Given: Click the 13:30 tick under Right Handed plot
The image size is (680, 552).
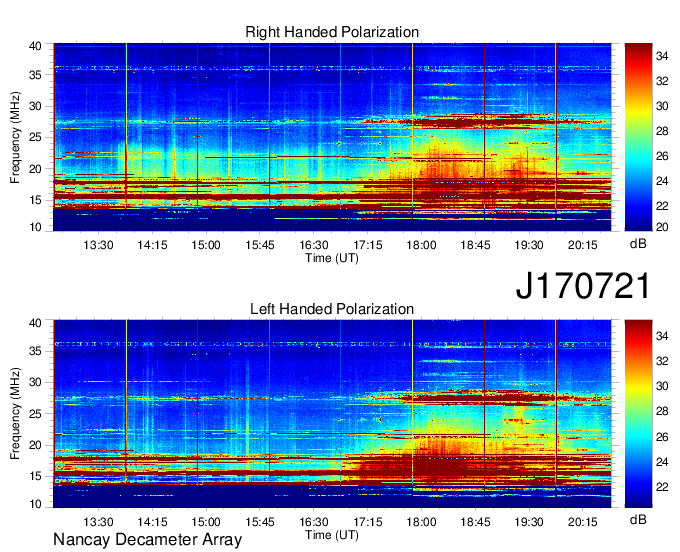Looking at the screenshot, I should (98, 245).
